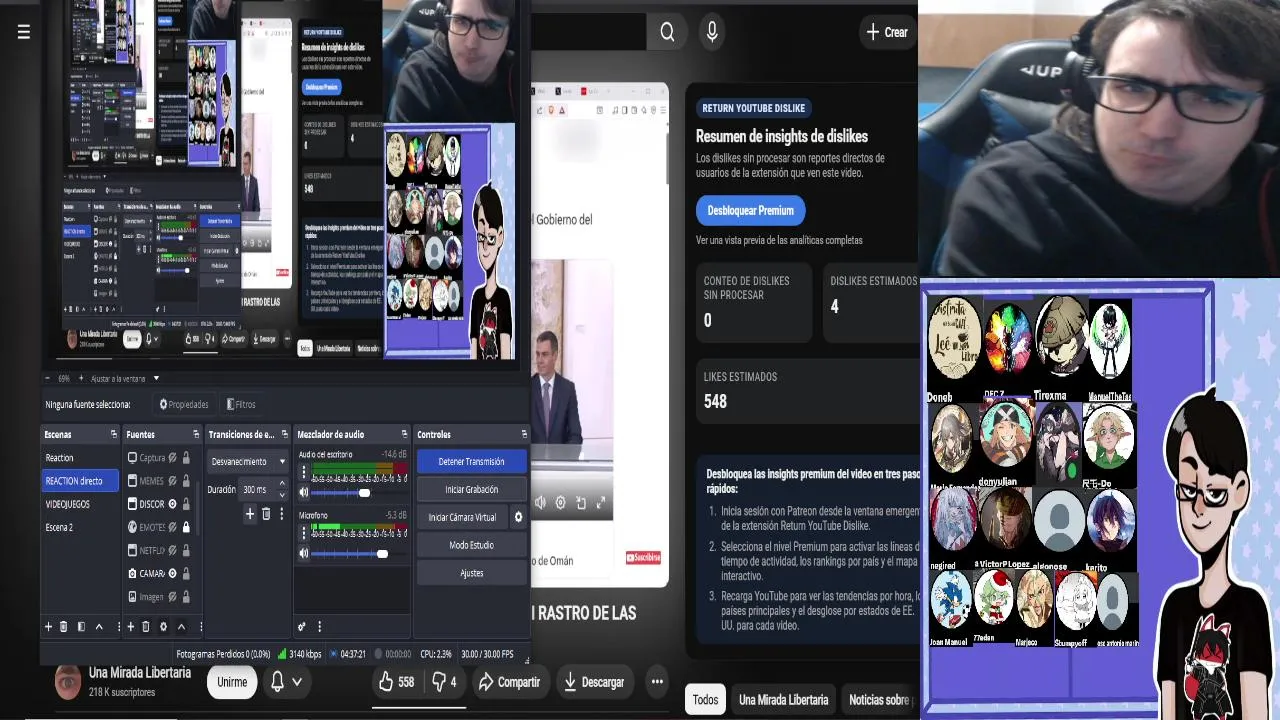Open source properties gear in Fuentes
Viewport: 1280px width, 720px height.
point(163,627)
